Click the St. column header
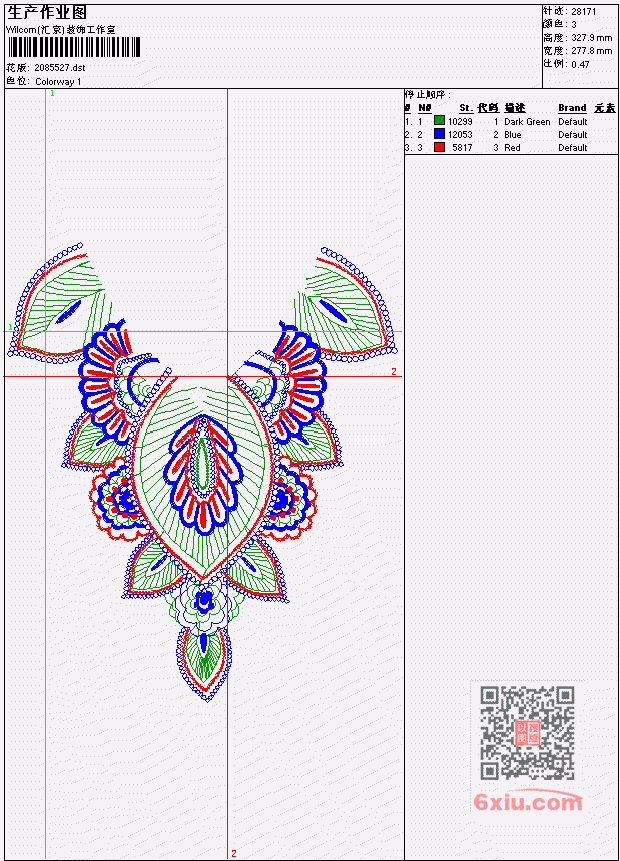 click(466, 108)
